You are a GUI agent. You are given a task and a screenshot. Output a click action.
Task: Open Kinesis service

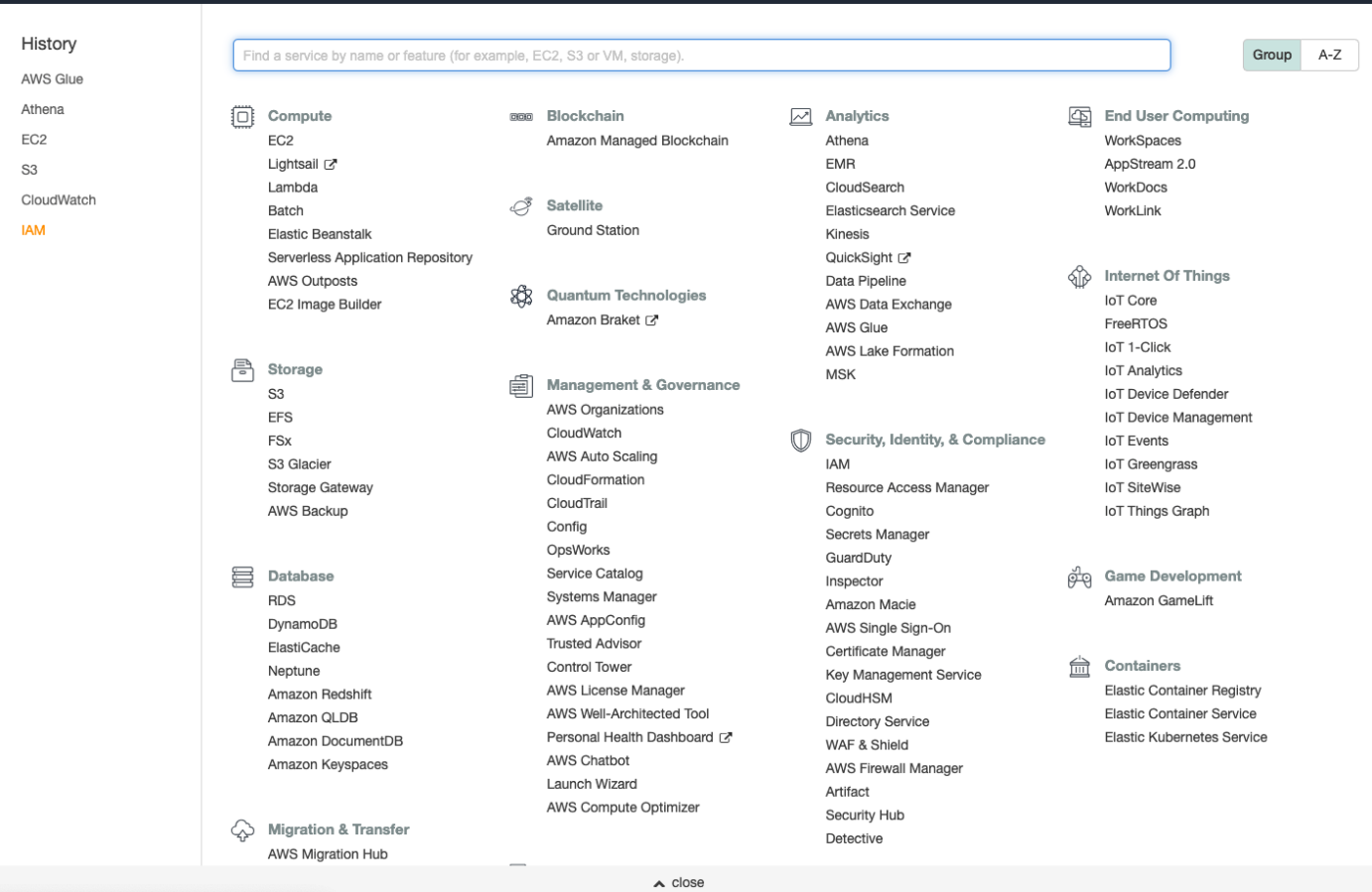point(848,235)
